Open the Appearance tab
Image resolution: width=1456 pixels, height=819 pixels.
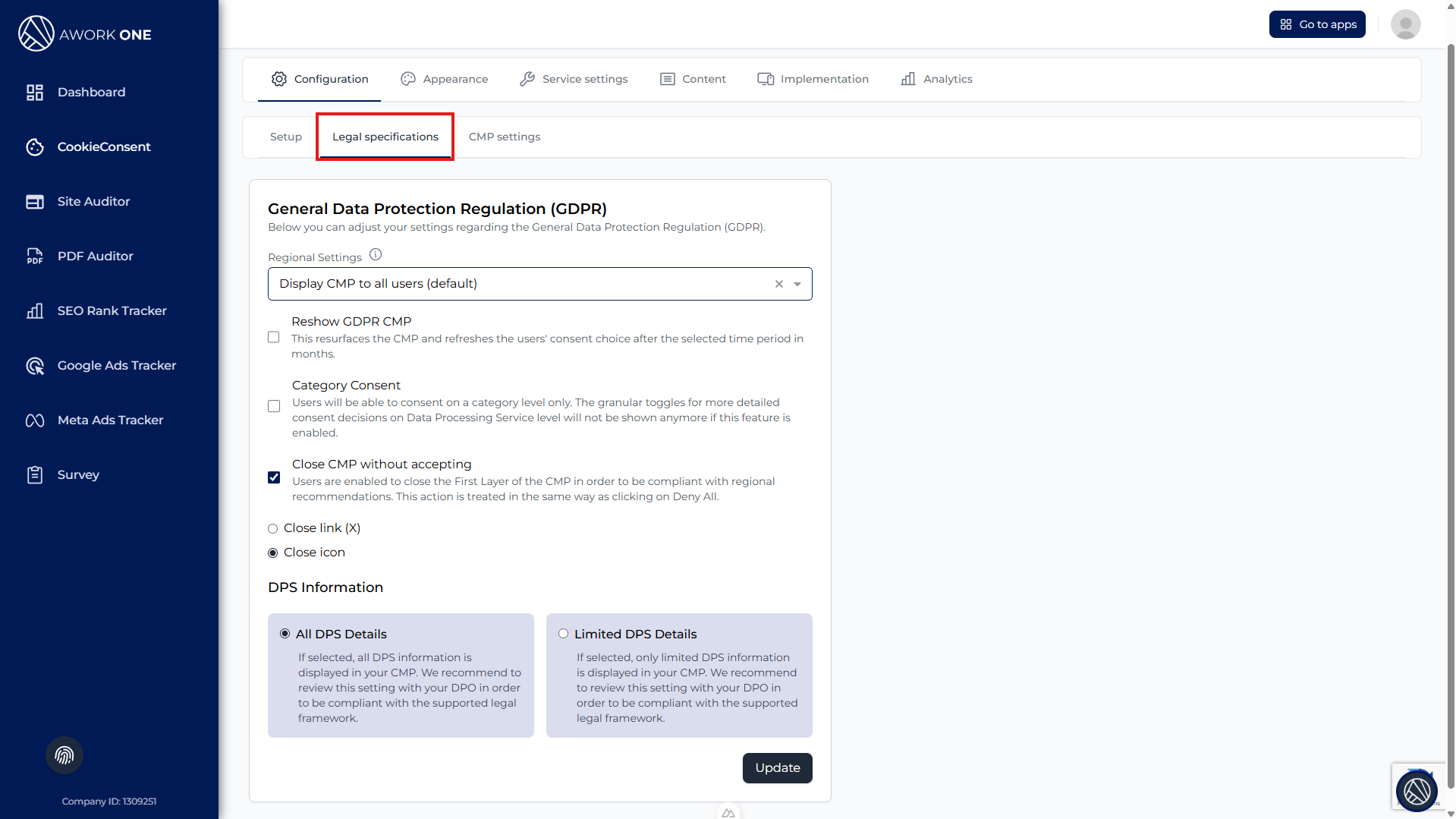click(445, 79)
